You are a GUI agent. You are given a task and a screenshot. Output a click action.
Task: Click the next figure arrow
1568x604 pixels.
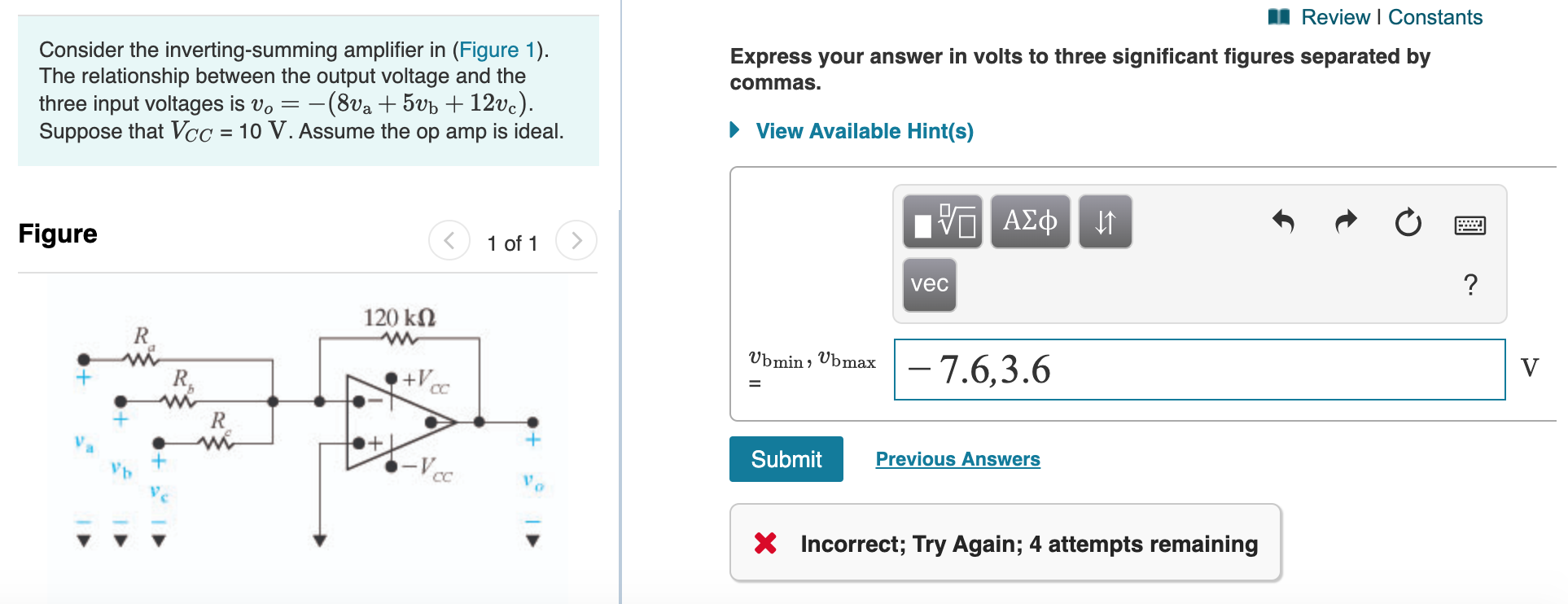point(577,240)
